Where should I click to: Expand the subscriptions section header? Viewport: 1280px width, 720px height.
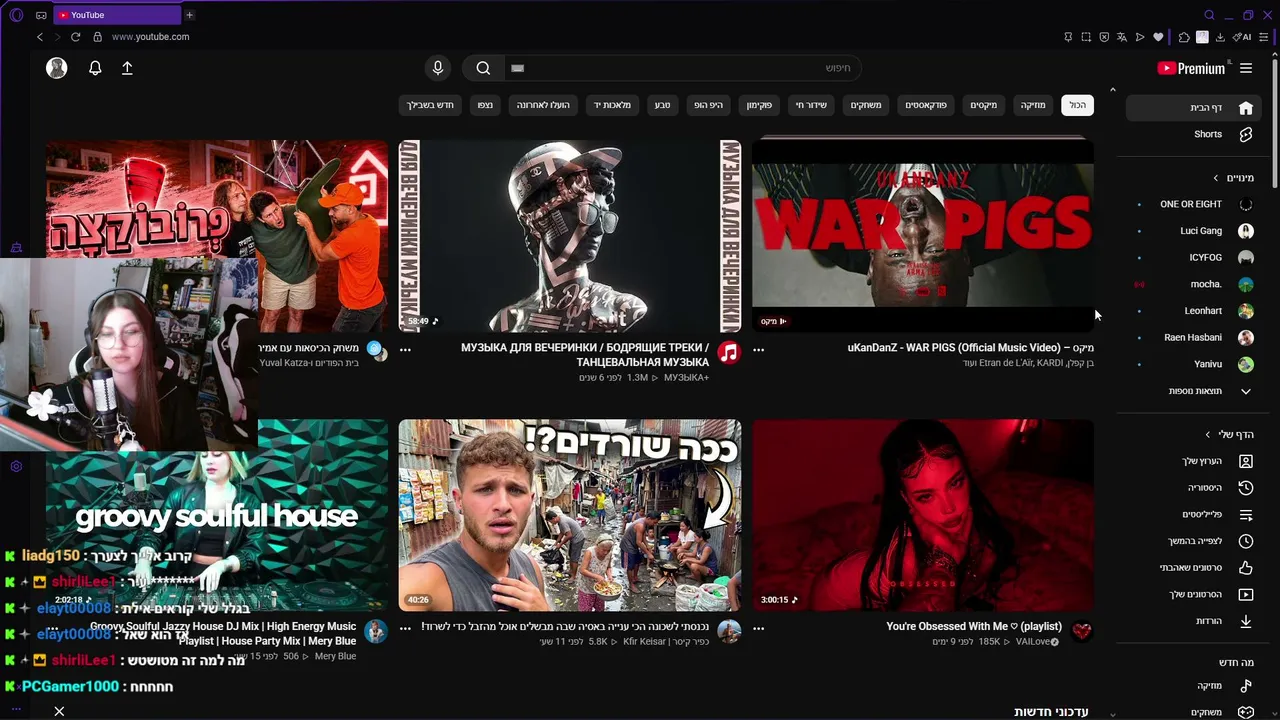(x=1232, y=178)
